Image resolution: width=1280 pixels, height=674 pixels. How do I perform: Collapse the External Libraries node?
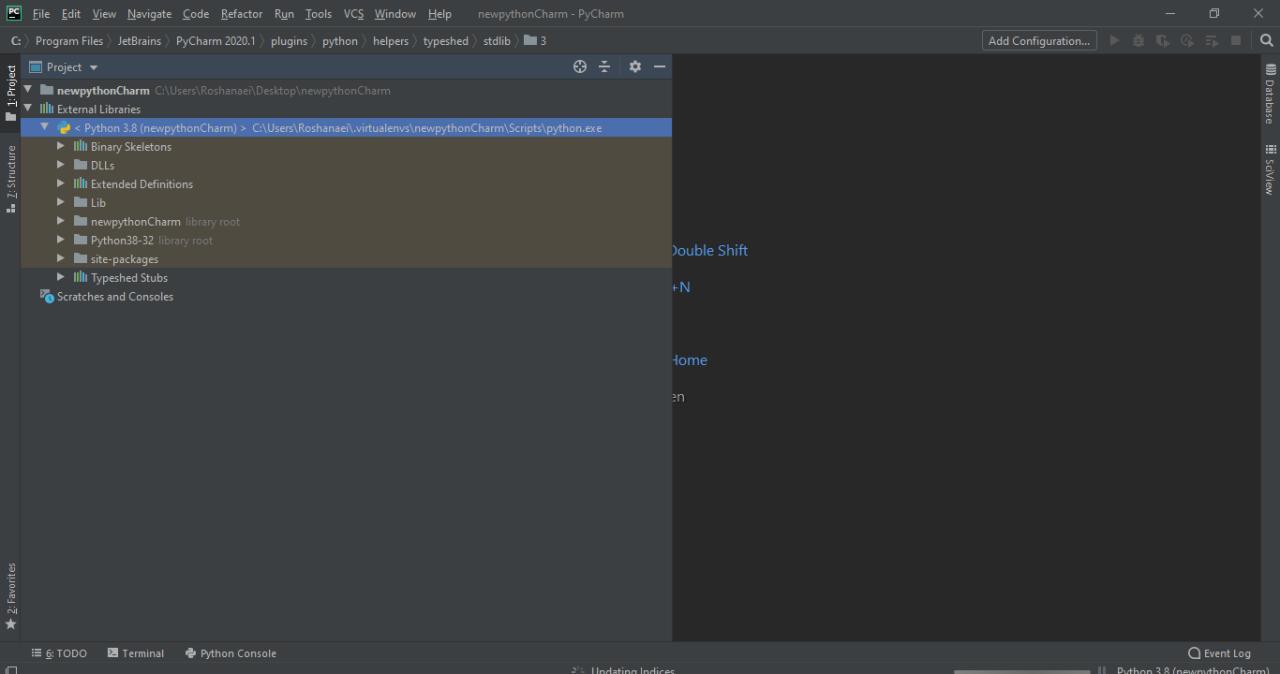(28, 109)
